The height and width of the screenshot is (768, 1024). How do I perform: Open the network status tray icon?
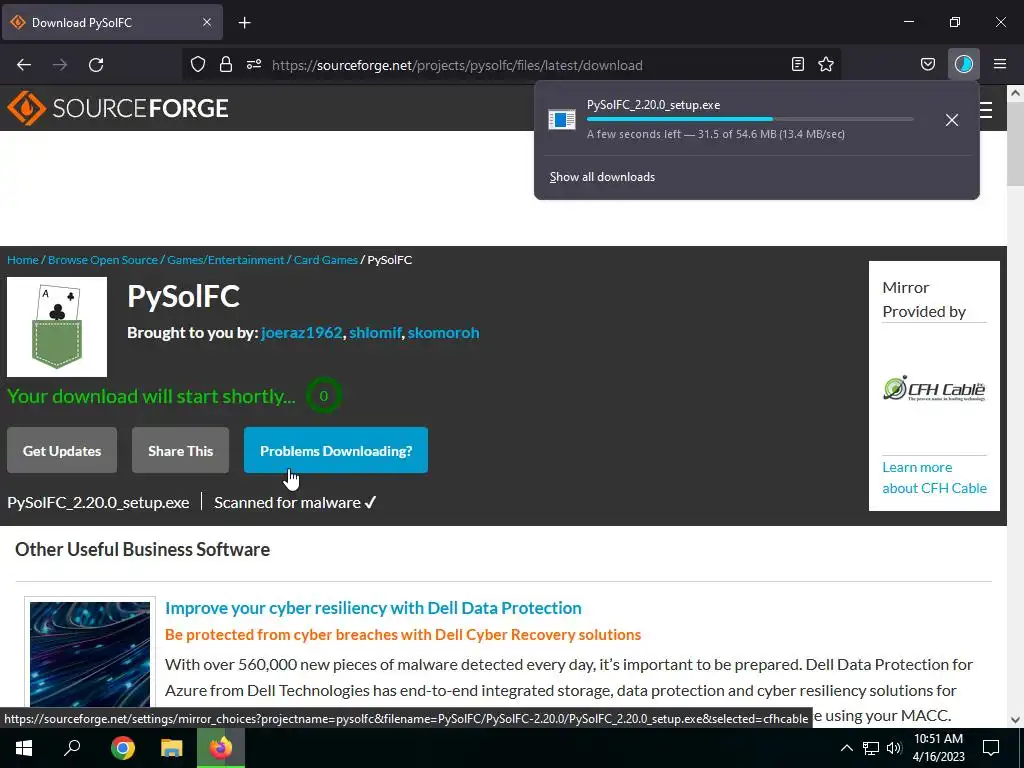871,748
